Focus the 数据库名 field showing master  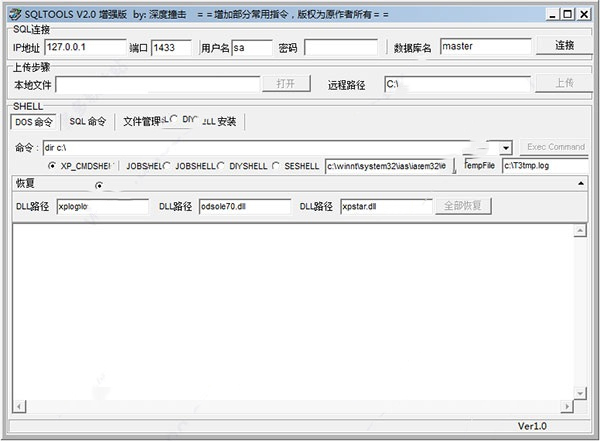[x=485, y=46]
